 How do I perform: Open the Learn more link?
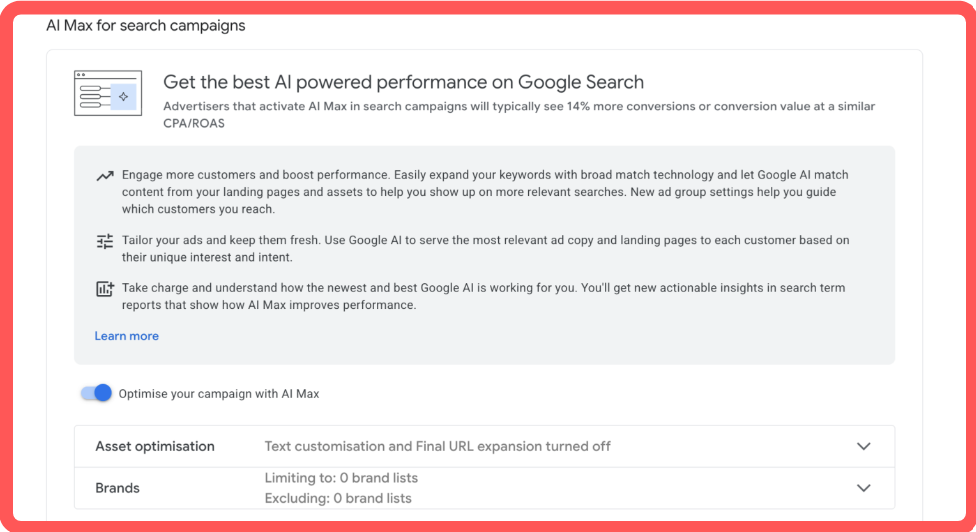coord(126,336)
